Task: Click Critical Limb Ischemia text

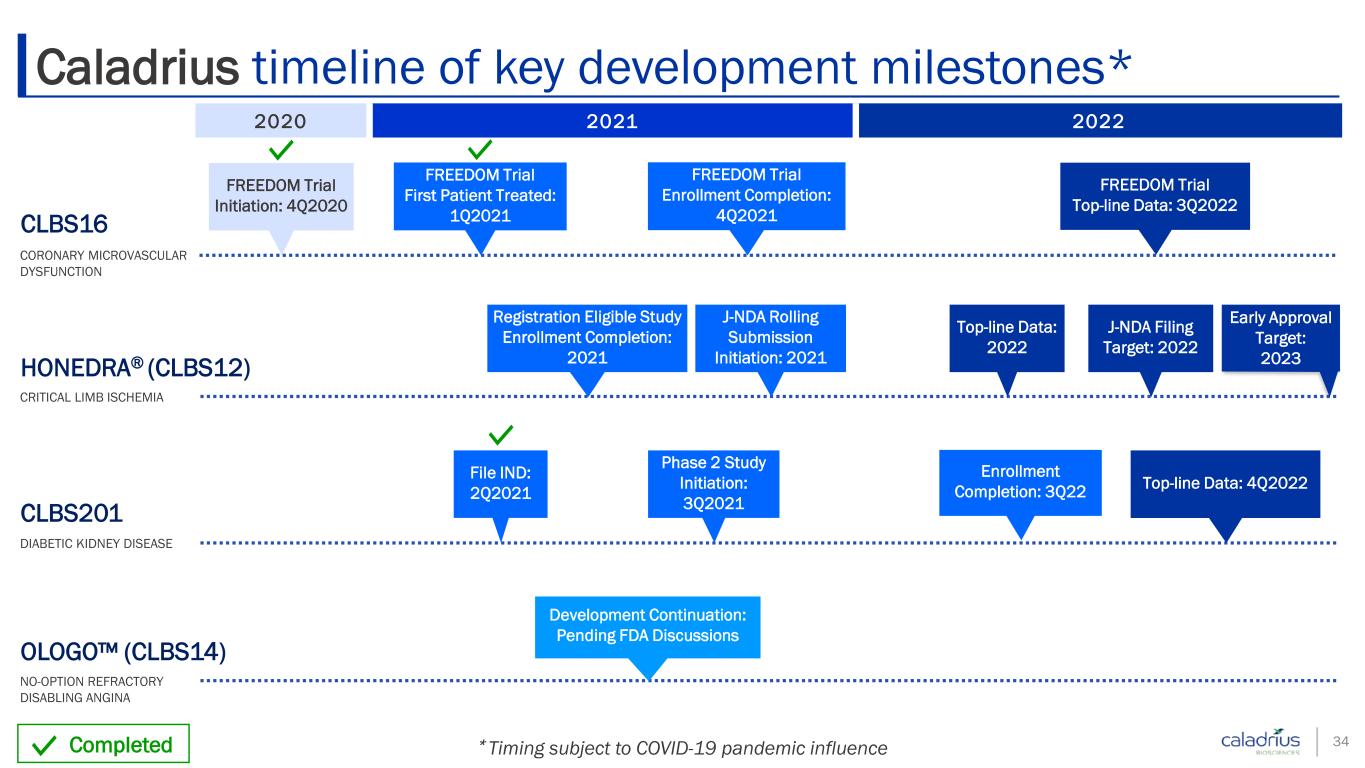Action: point(92,399)
